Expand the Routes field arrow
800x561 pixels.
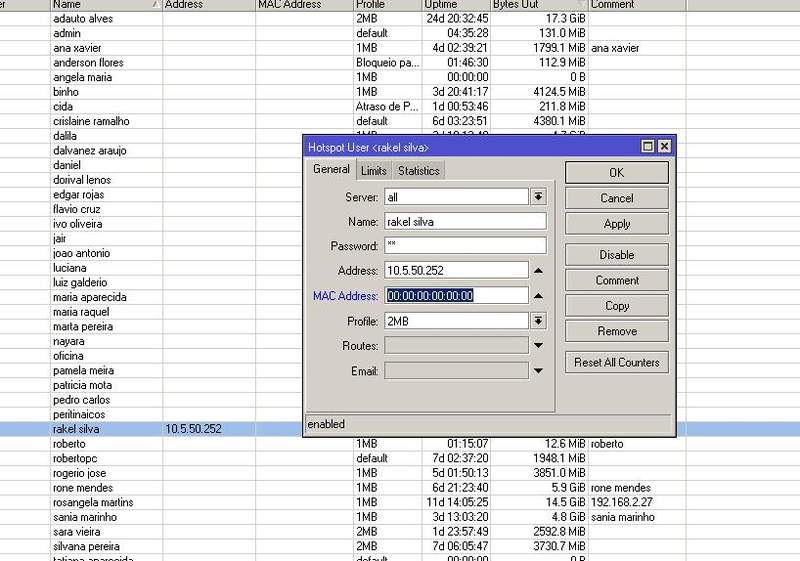[538, 345]
